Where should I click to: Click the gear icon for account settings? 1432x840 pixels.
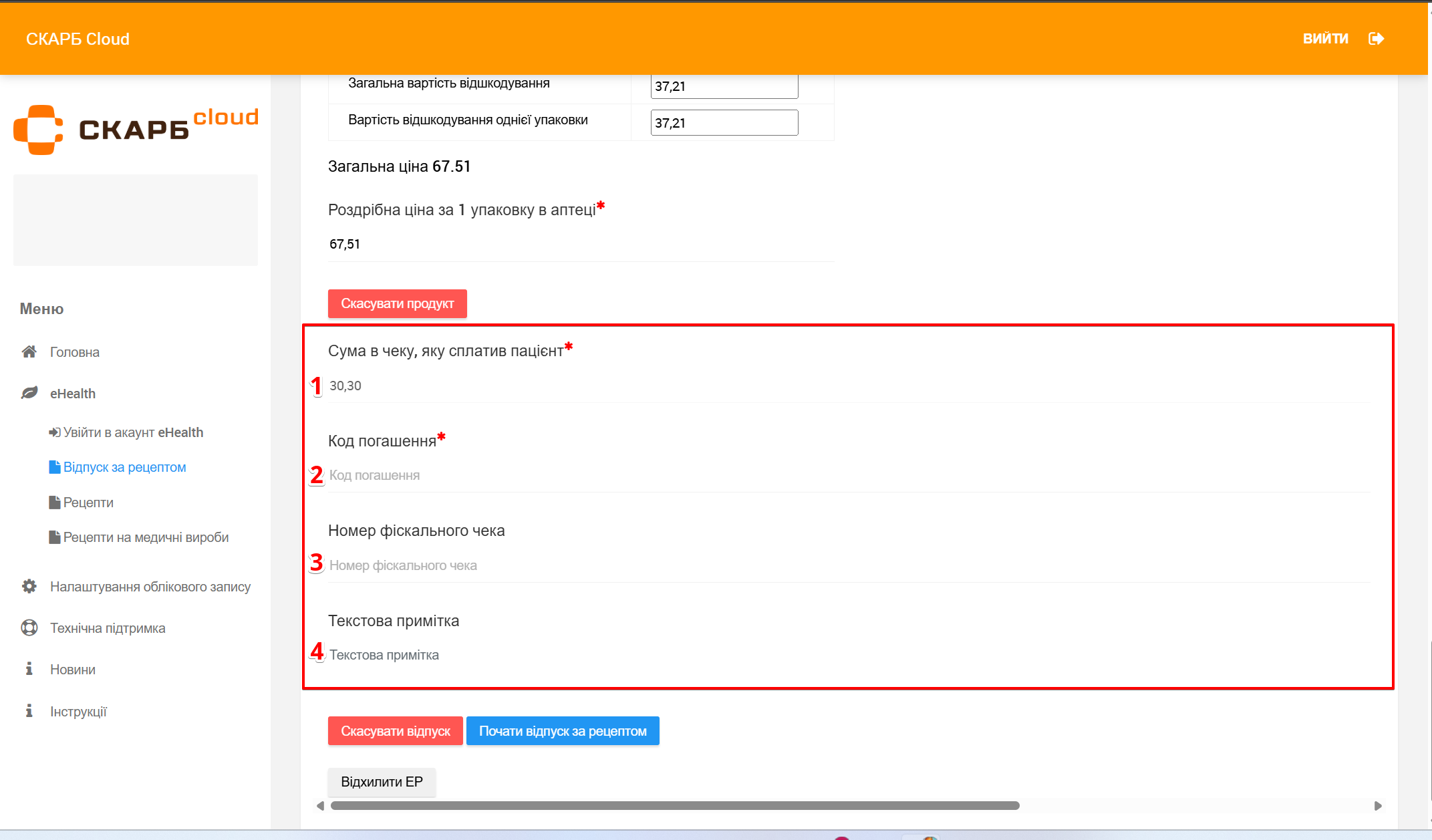[29, 586]
